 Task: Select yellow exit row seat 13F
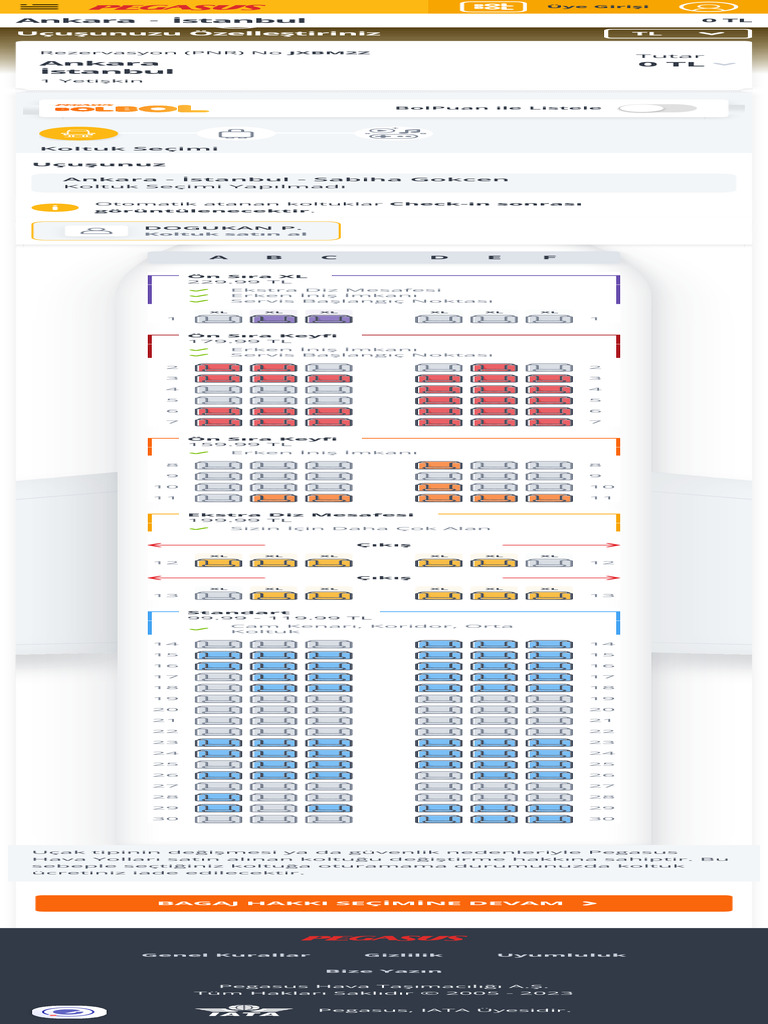coord(549,596)
